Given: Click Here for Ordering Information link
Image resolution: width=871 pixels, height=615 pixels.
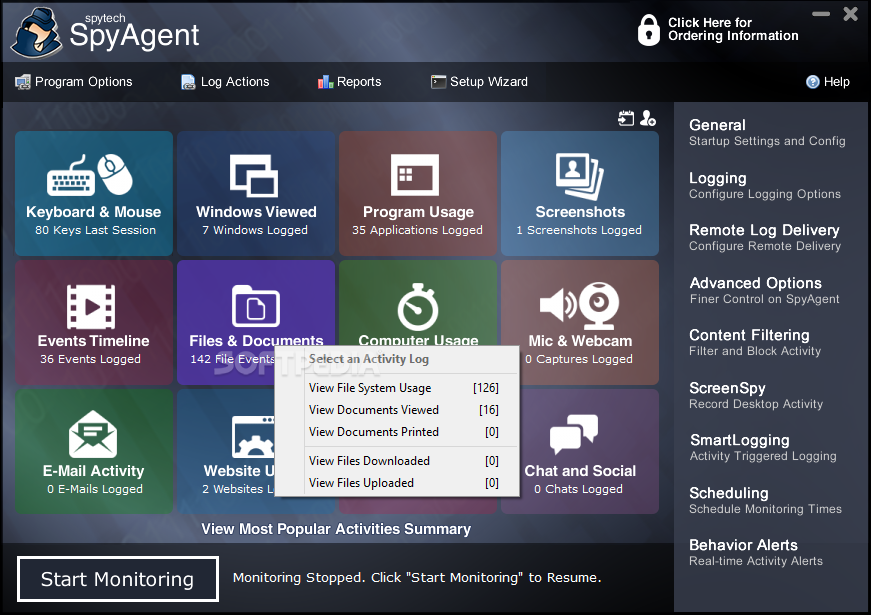Looking at the screenshot, I should click(x=733, y=29).
